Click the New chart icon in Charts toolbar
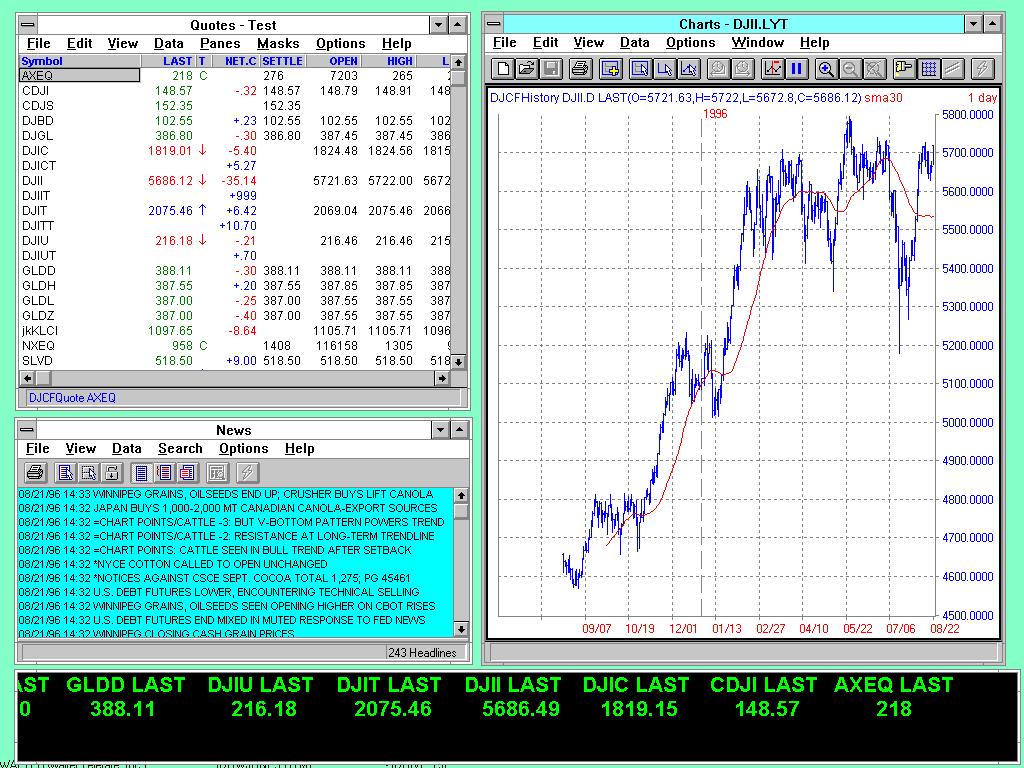This screenshot has height=768, width=1024. (x=503, y=69)
